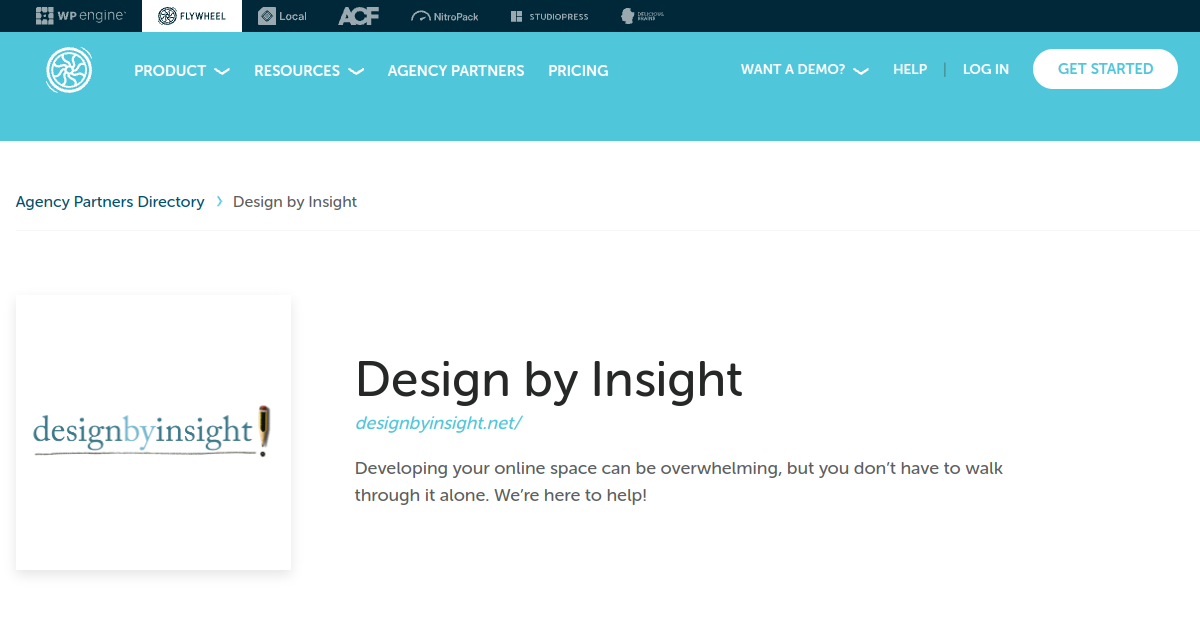Click the description text about online space

tap(679, 481)
